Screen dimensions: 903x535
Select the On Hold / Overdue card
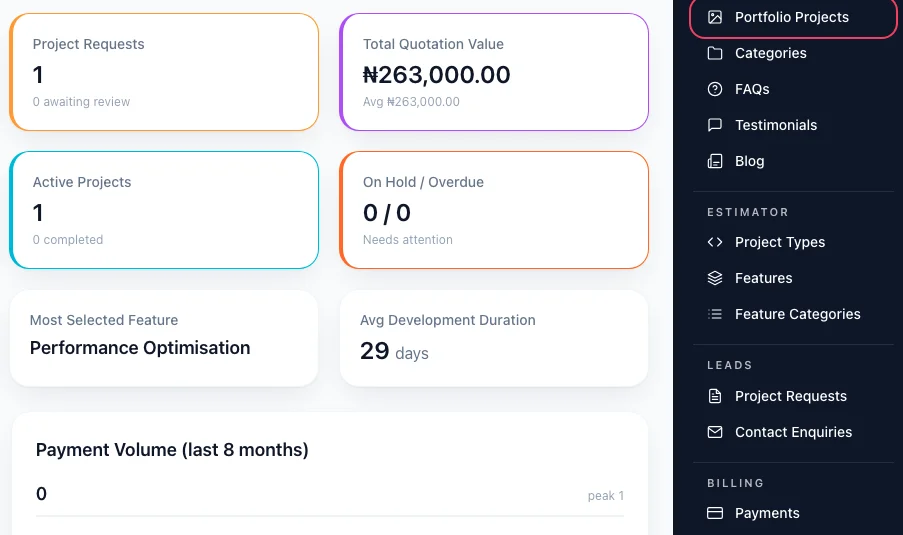point(494,210)
